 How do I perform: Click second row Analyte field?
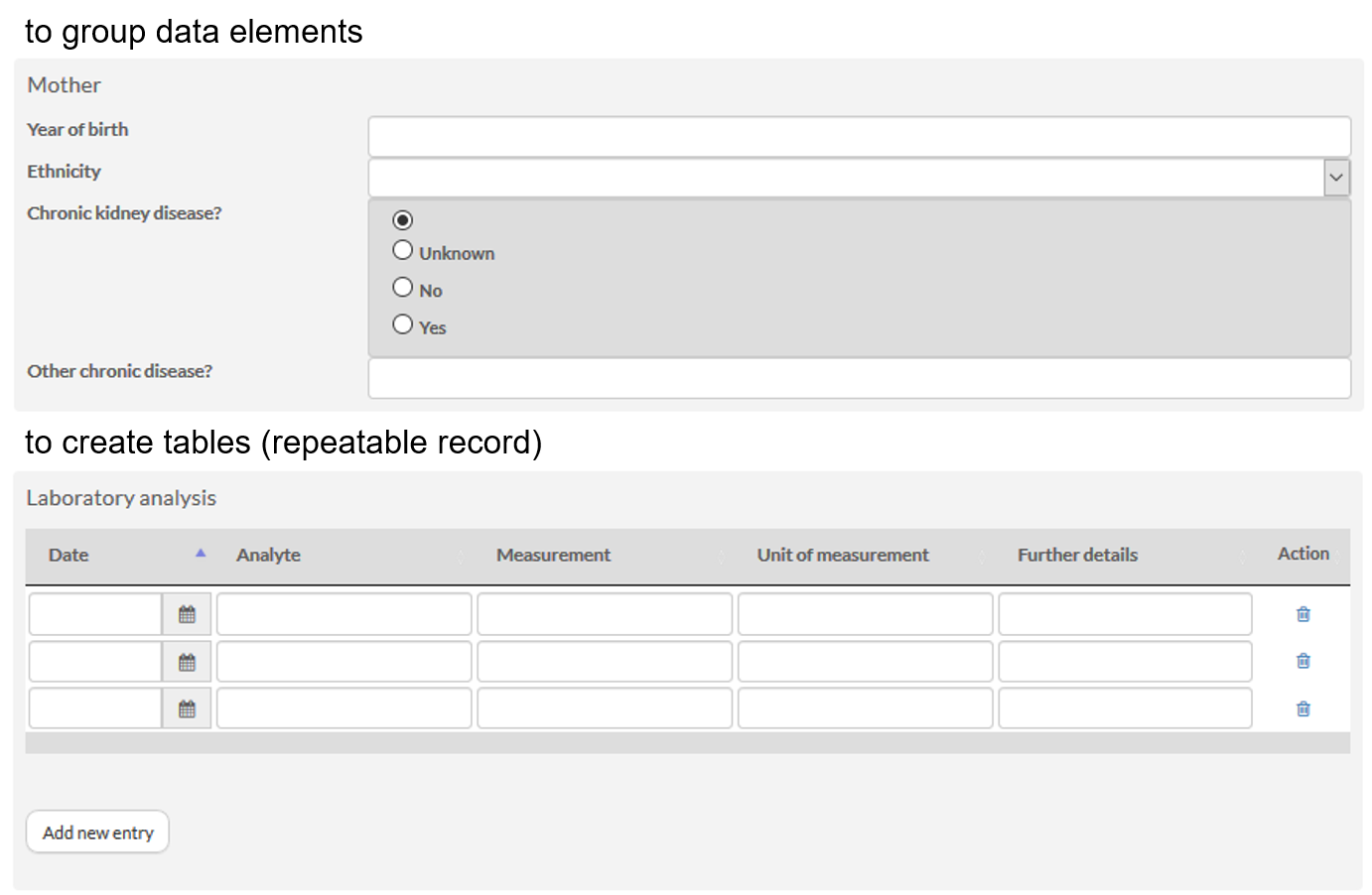tap(344, 662)
